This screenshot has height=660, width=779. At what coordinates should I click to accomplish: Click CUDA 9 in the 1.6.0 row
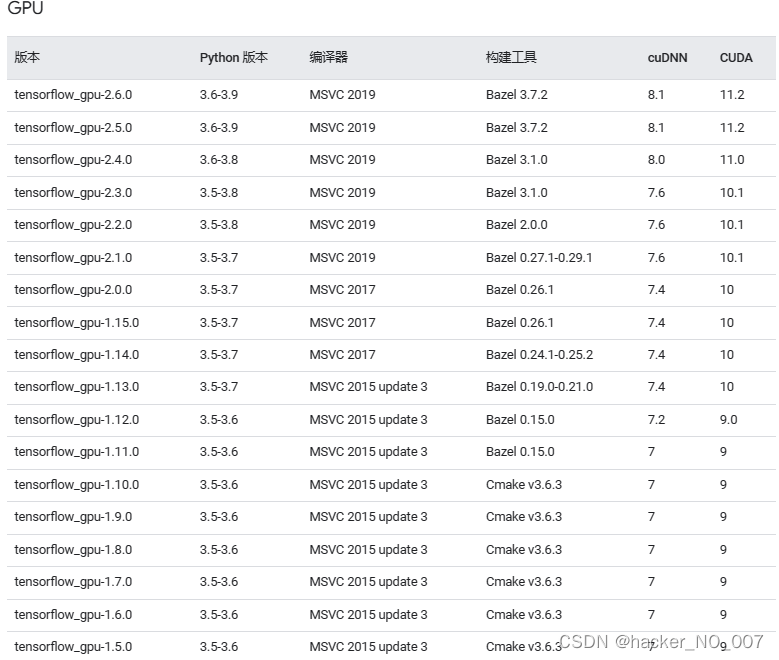(x=723, y=615)
